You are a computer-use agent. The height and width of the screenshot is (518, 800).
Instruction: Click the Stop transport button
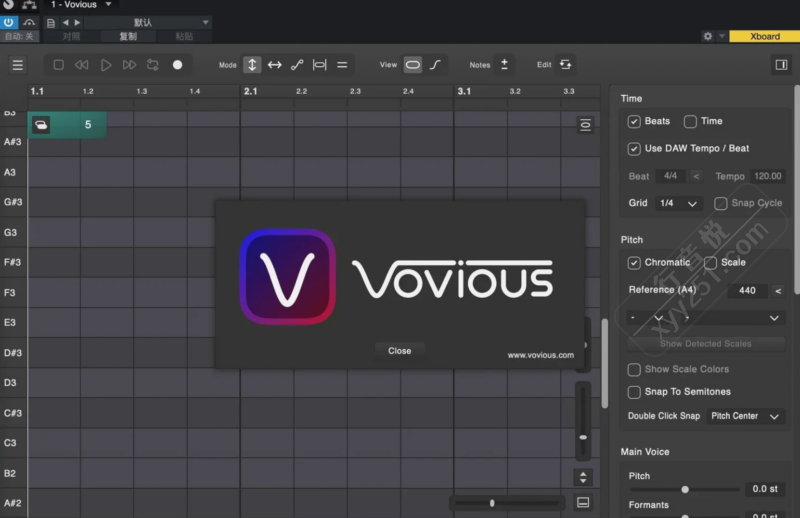[x=59, y=65]
